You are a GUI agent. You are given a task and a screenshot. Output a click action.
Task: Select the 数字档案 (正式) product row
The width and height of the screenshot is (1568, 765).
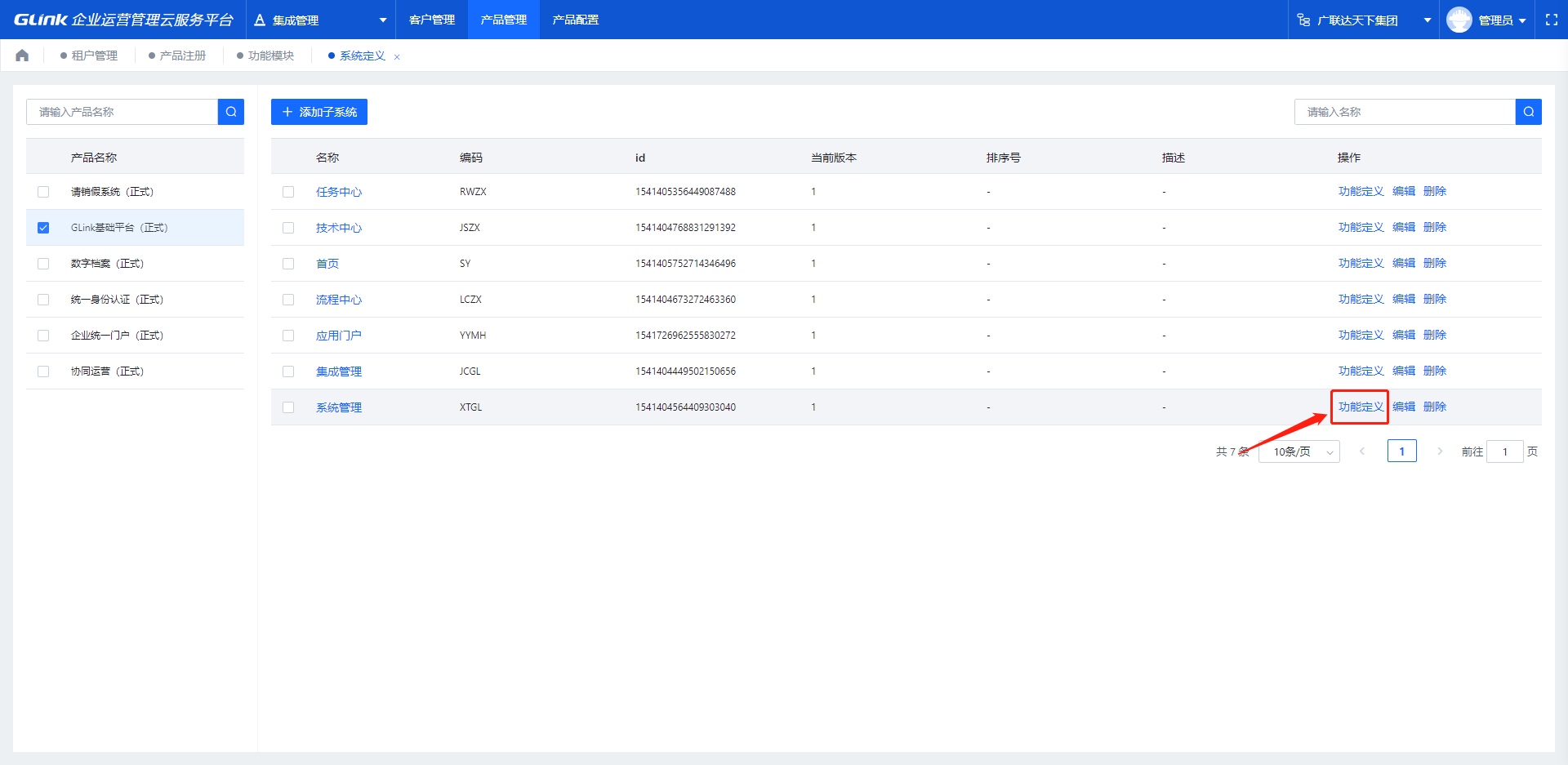coord(135,264)
